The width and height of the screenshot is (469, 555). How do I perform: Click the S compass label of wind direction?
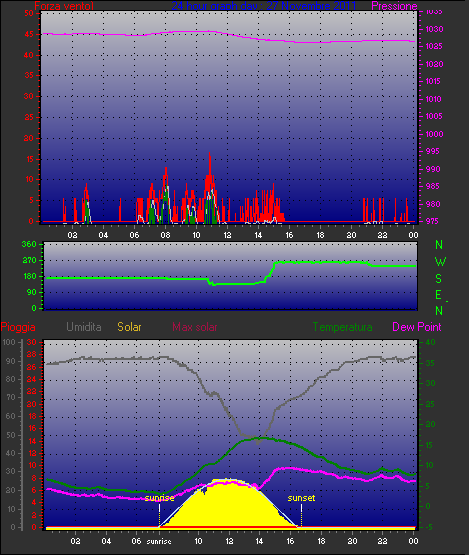pyautogui.click(x=439, y=279)
